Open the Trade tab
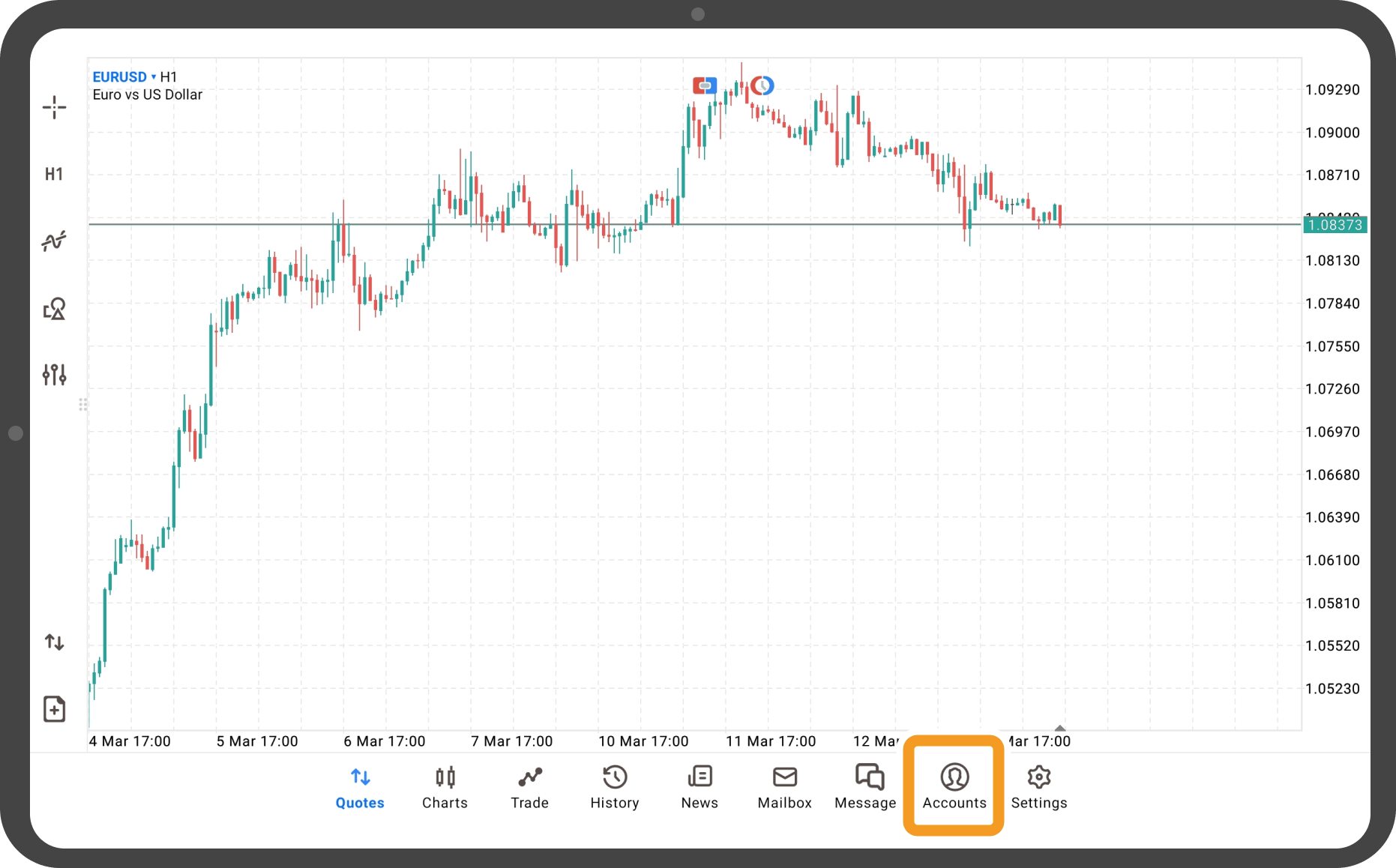This screenshot has height=868, width=1396. coord(529,787)
